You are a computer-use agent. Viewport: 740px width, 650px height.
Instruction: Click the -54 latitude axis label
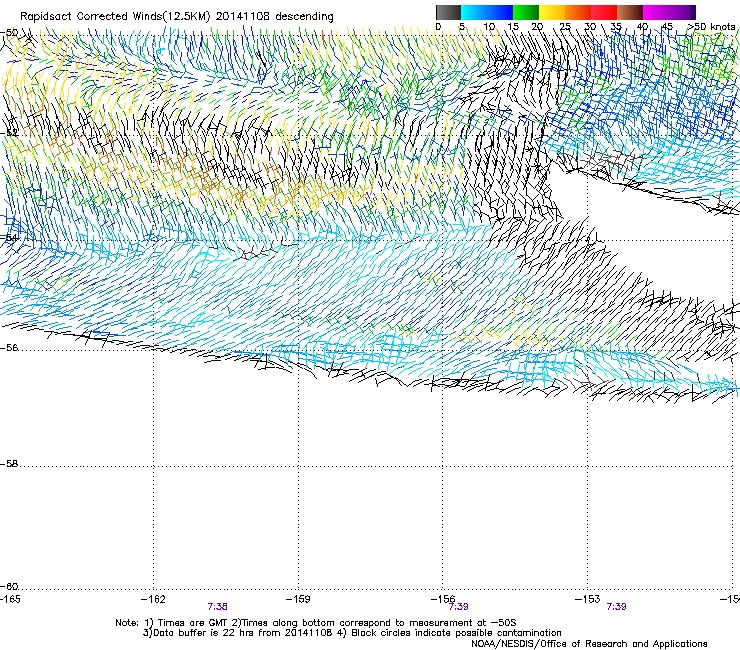pos(9,238)
